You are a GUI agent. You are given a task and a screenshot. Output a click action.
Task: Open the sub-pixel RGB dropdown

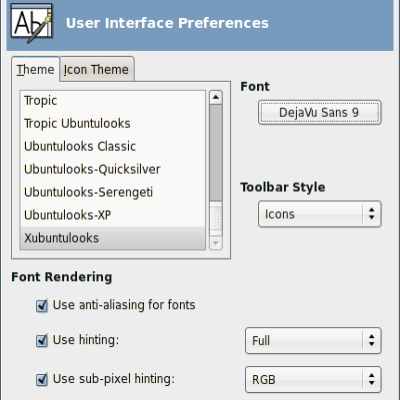tap(313, 379)
